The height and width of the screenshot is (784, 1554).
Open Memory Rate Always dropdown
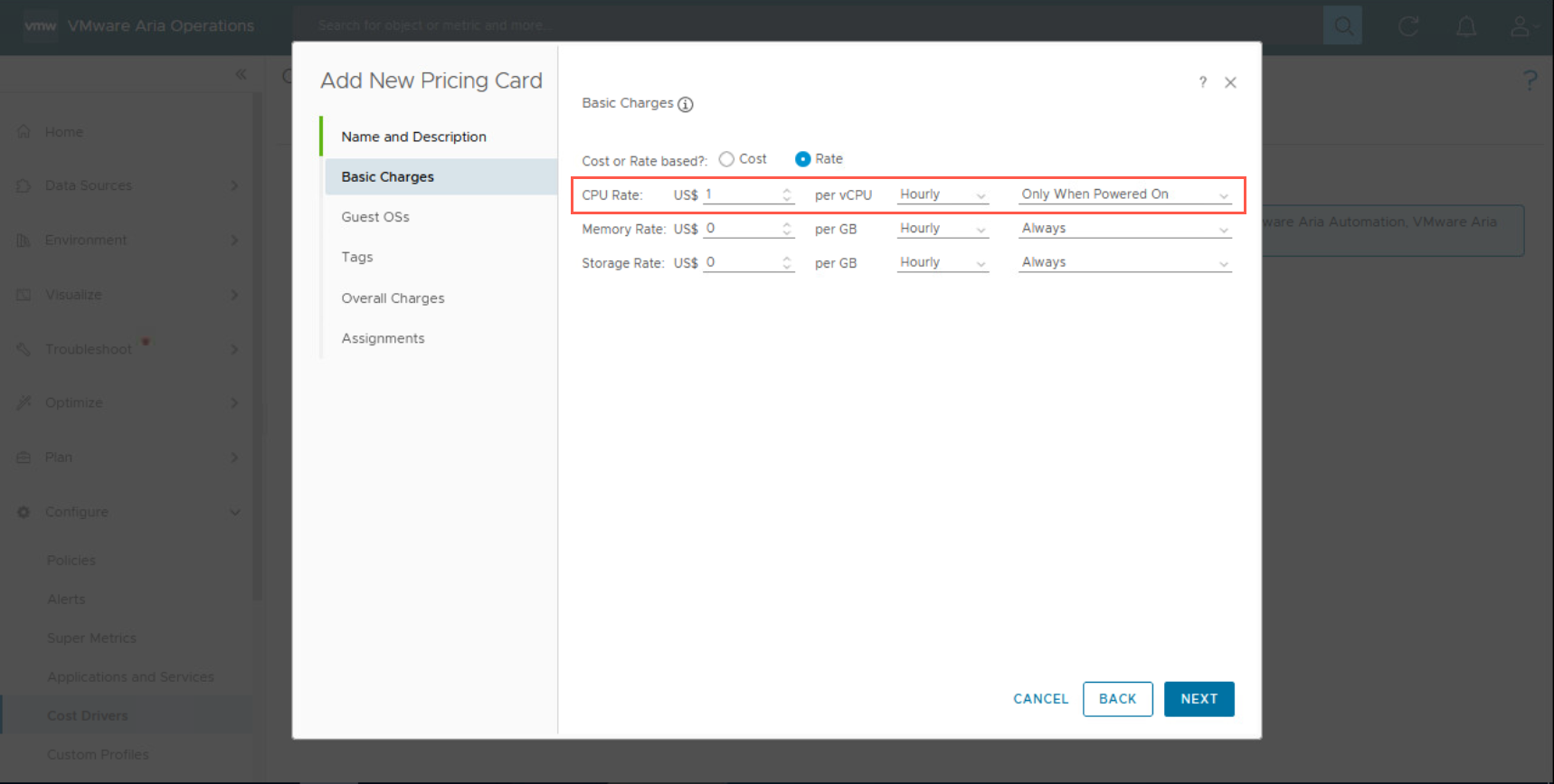click(x=1124, y=229)
